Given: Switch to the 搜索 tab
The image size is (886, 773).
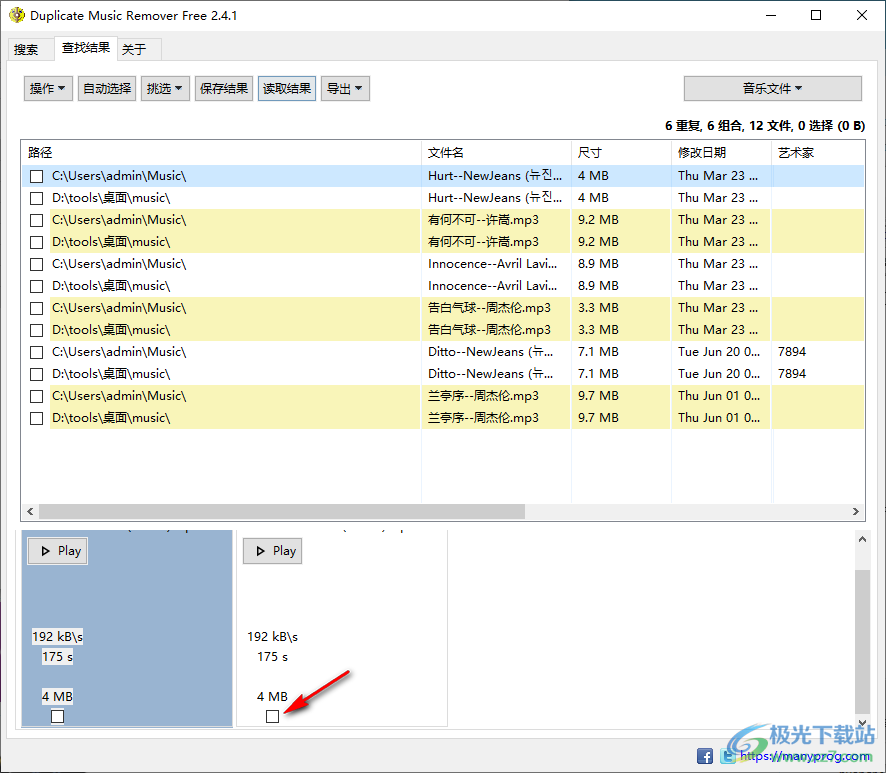Looking at the screenshot, I should [29, 48].
